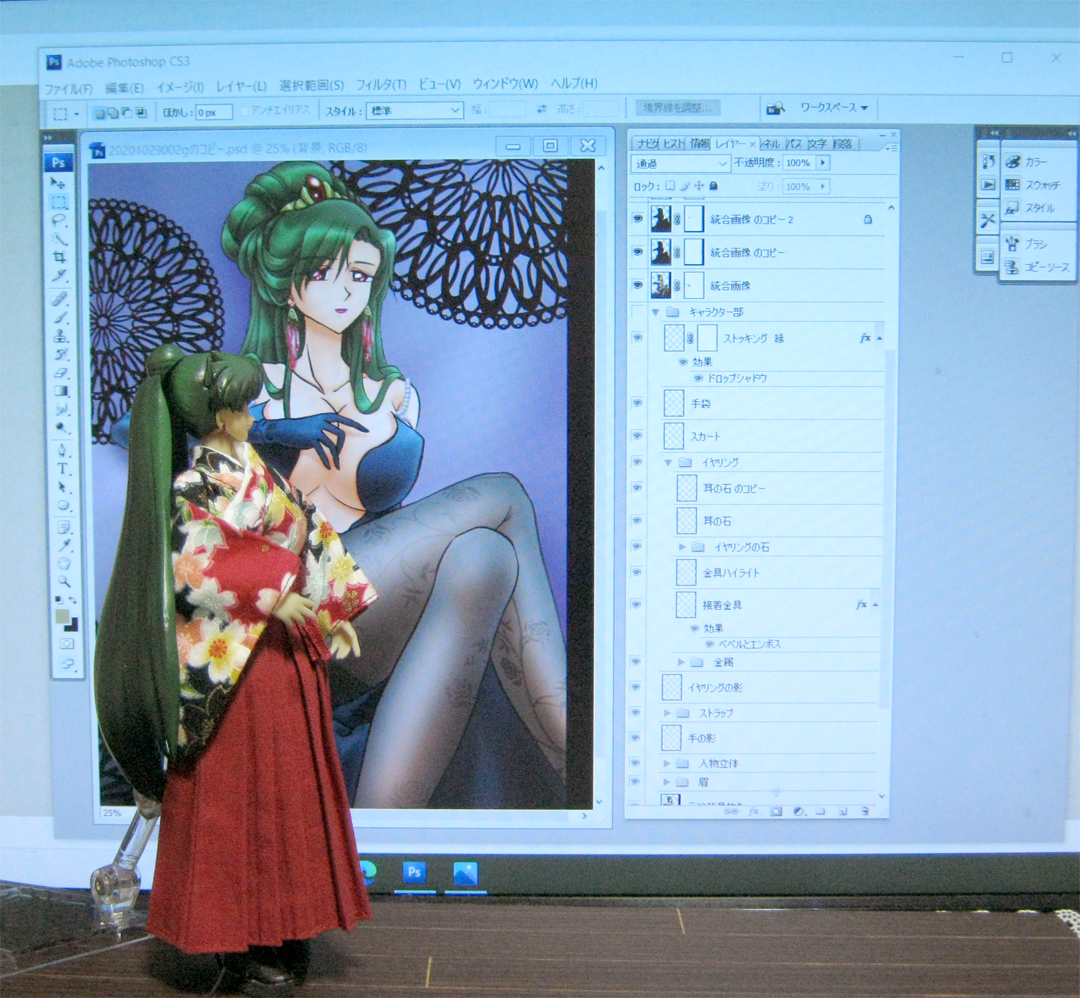Open the スタイル 標準 dropdown

click(x=415, y=110)
